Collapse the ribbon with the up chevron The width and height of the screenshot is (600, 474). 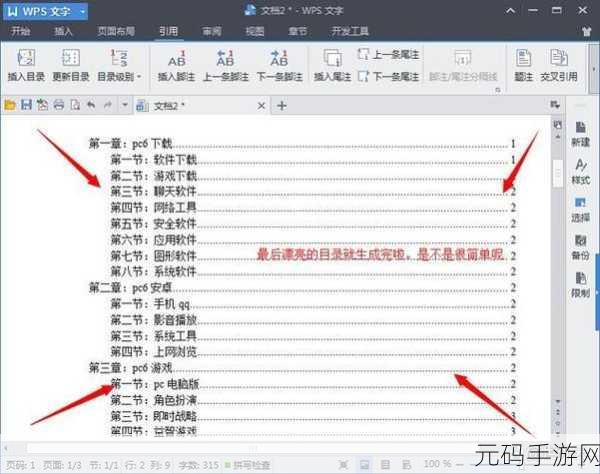click(x=510, y=11)
